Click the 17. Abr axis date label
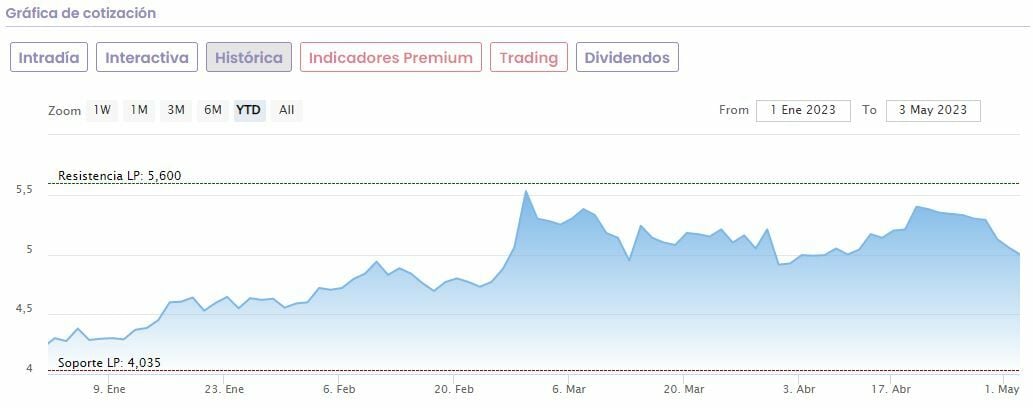Viewport: 1033px width, 408px height. point(893,389)
